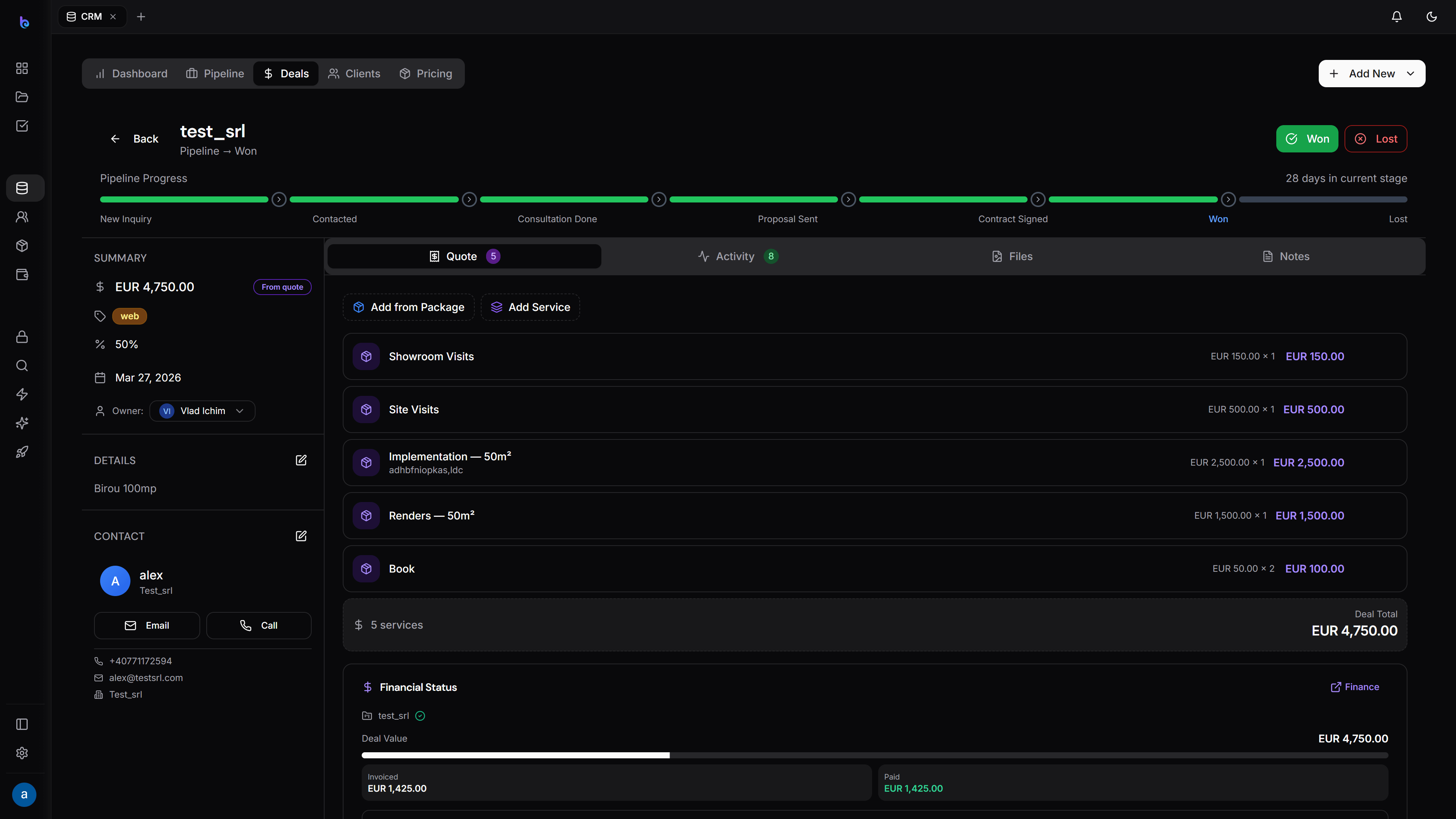Viewport: 1456px width, 819px height.
Task: Toggle dark mode moon icon
Action: point(1432,16)
